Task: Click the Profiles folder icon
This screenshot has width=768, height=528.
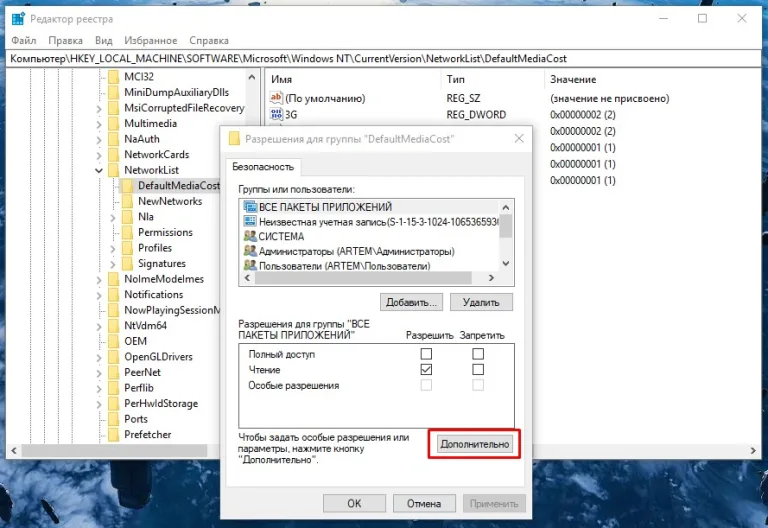Action: 127,248
